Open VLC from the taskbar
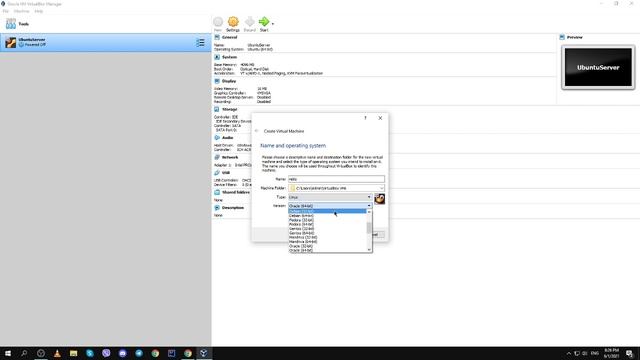The image size is (640, 360). (x=57, y=353)
